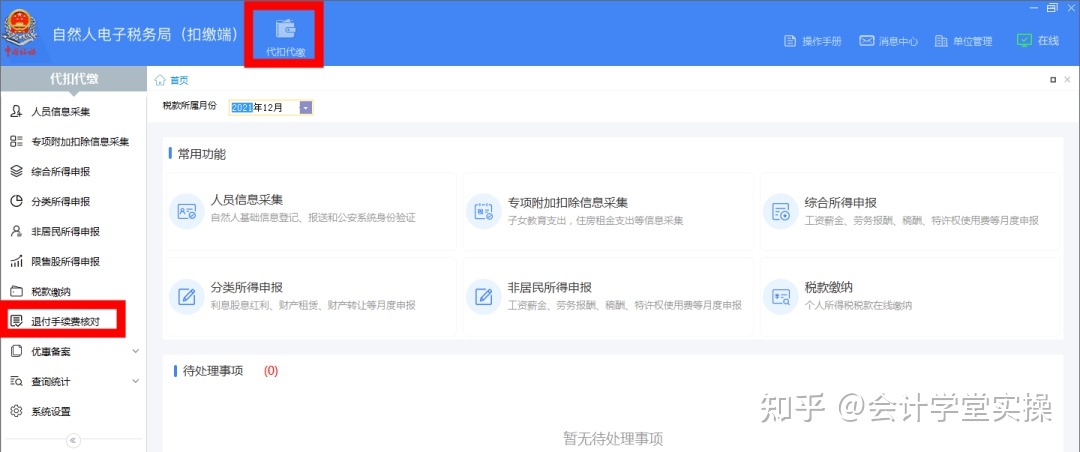Image resolution: width=1080 pixels, height=452 pixels.
Task: Click the 系统设置 gear icon
Action: [x=17, y=411]
